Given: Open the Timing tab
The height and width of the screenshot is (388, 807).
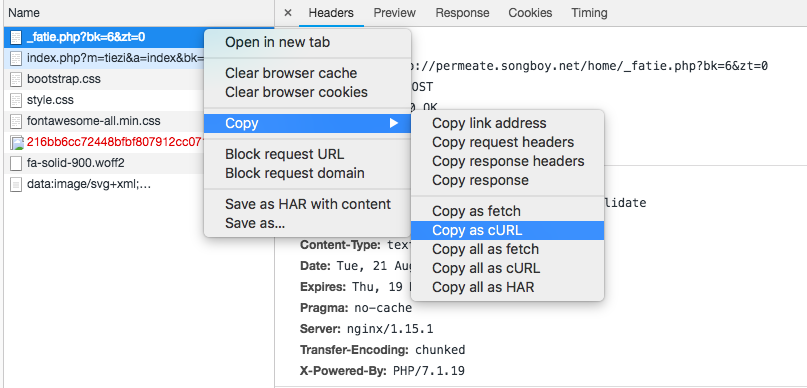Looking at the screenshot, I should [589, 13].
